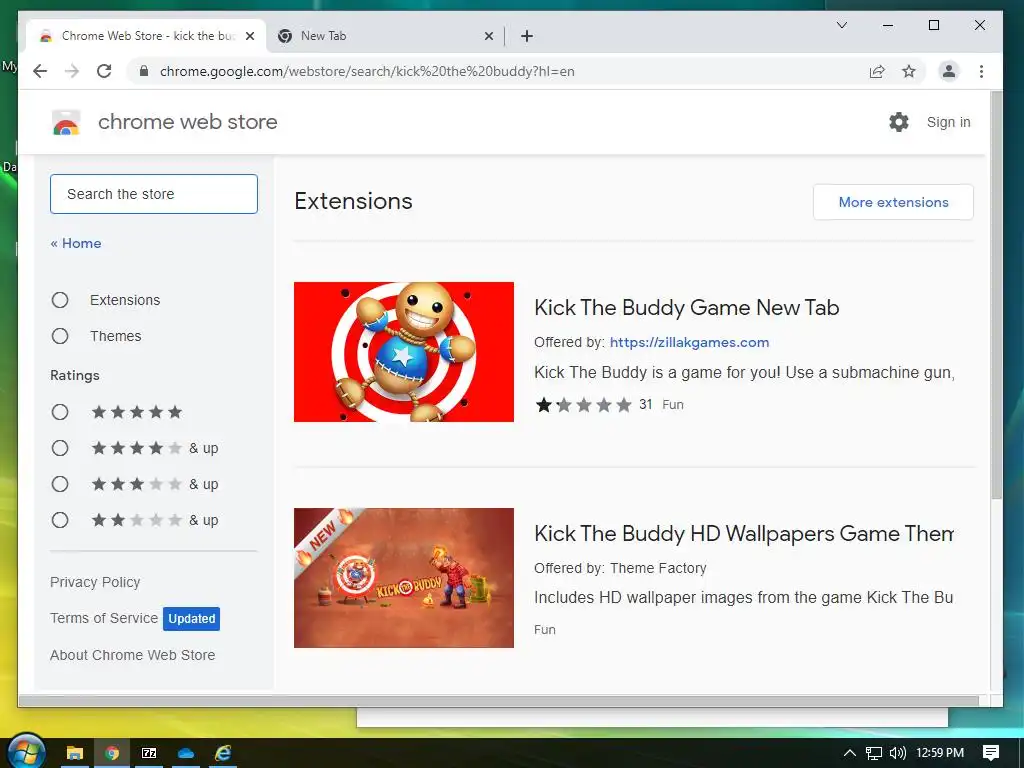The width and height of the screenshot is (1024, 768).
Task: Open File Explorer from the taskbar
Action: click(x=74, y=753)
